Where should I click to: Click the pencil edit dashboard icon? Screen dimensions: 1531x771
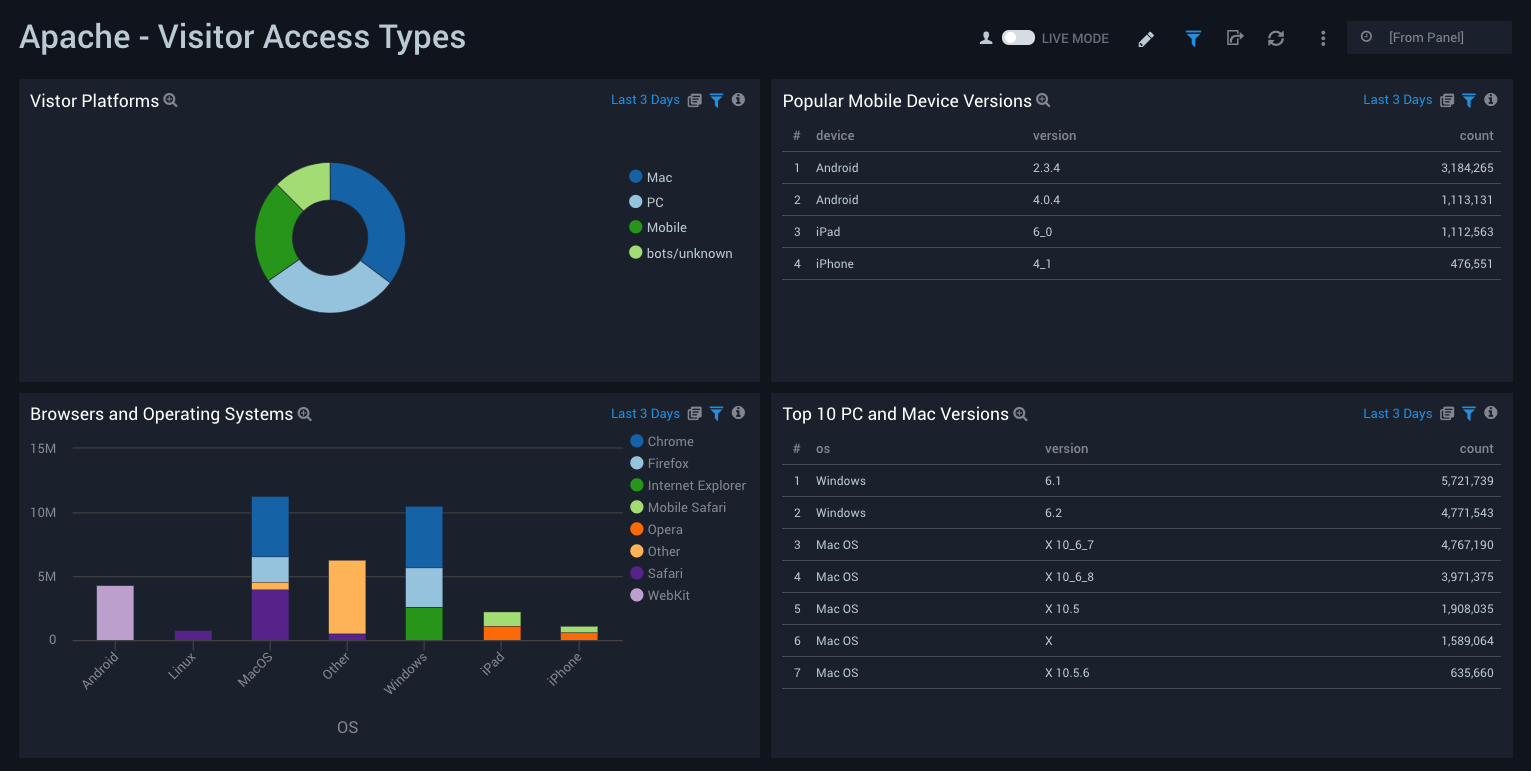pyautogui.click(x=1146, y=39)
